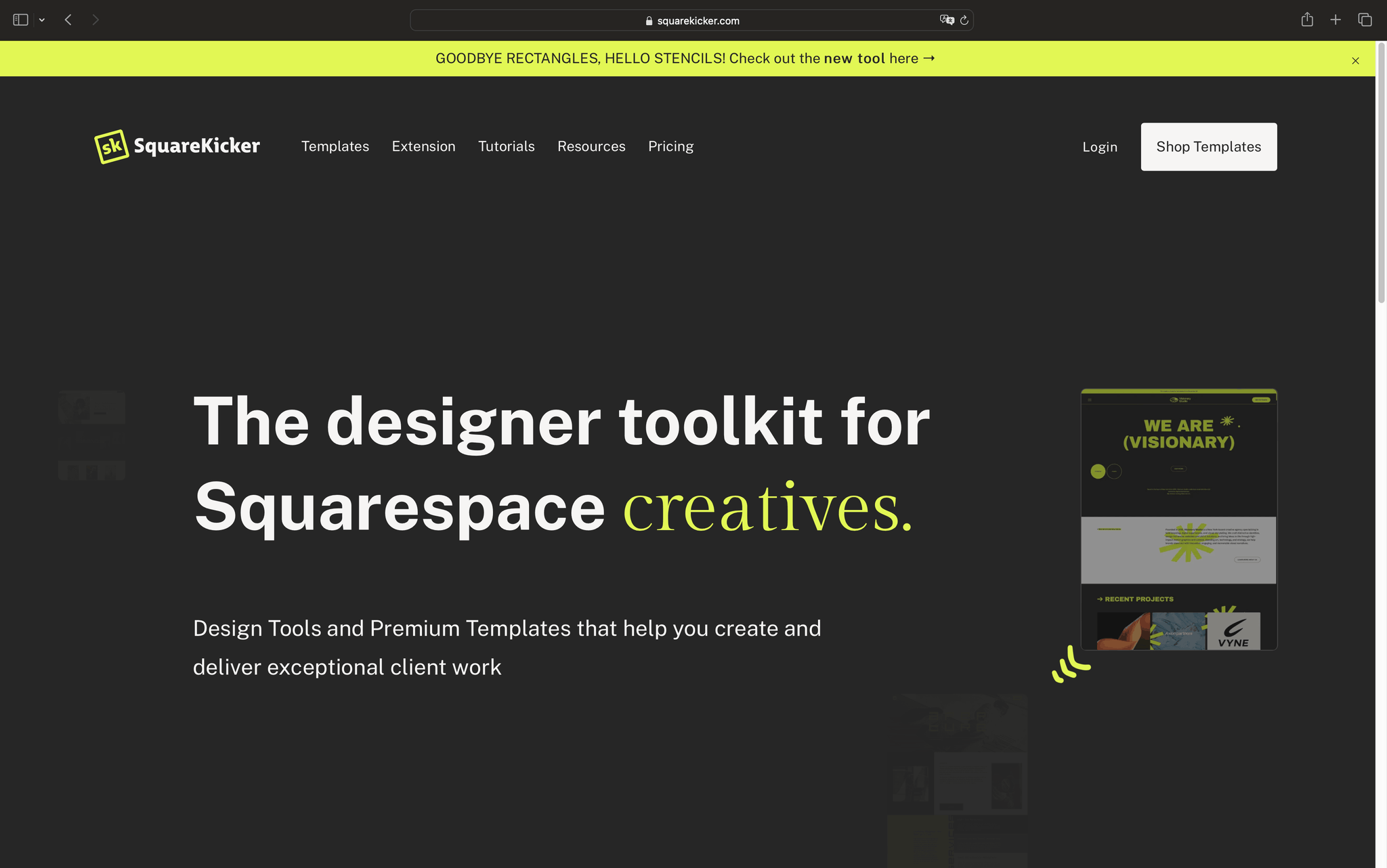Click the Login link
The image size is (1387, 868).
tap(1099, 146)
